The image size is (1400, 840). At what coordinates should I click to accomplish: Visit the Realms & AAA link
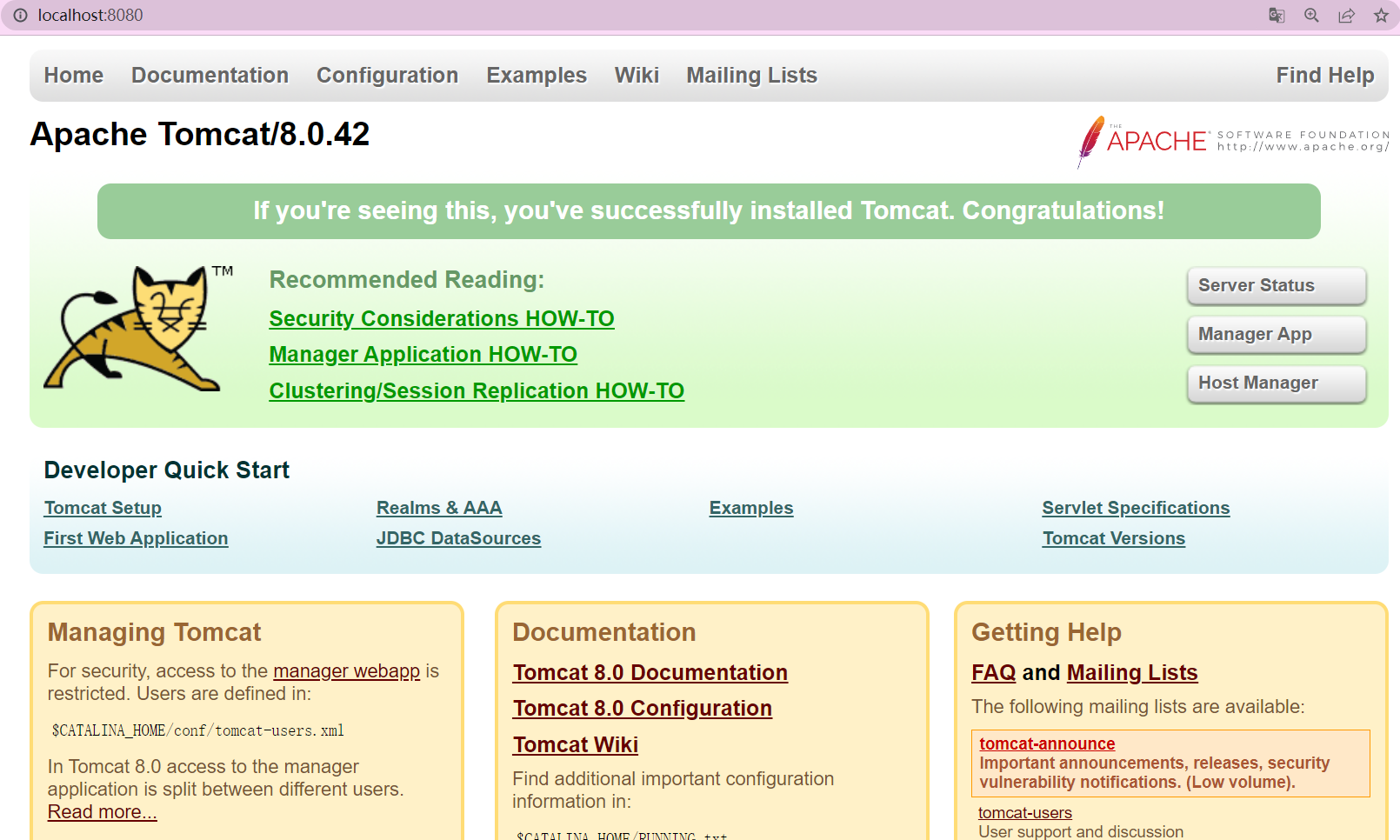(x=439, y=508)
